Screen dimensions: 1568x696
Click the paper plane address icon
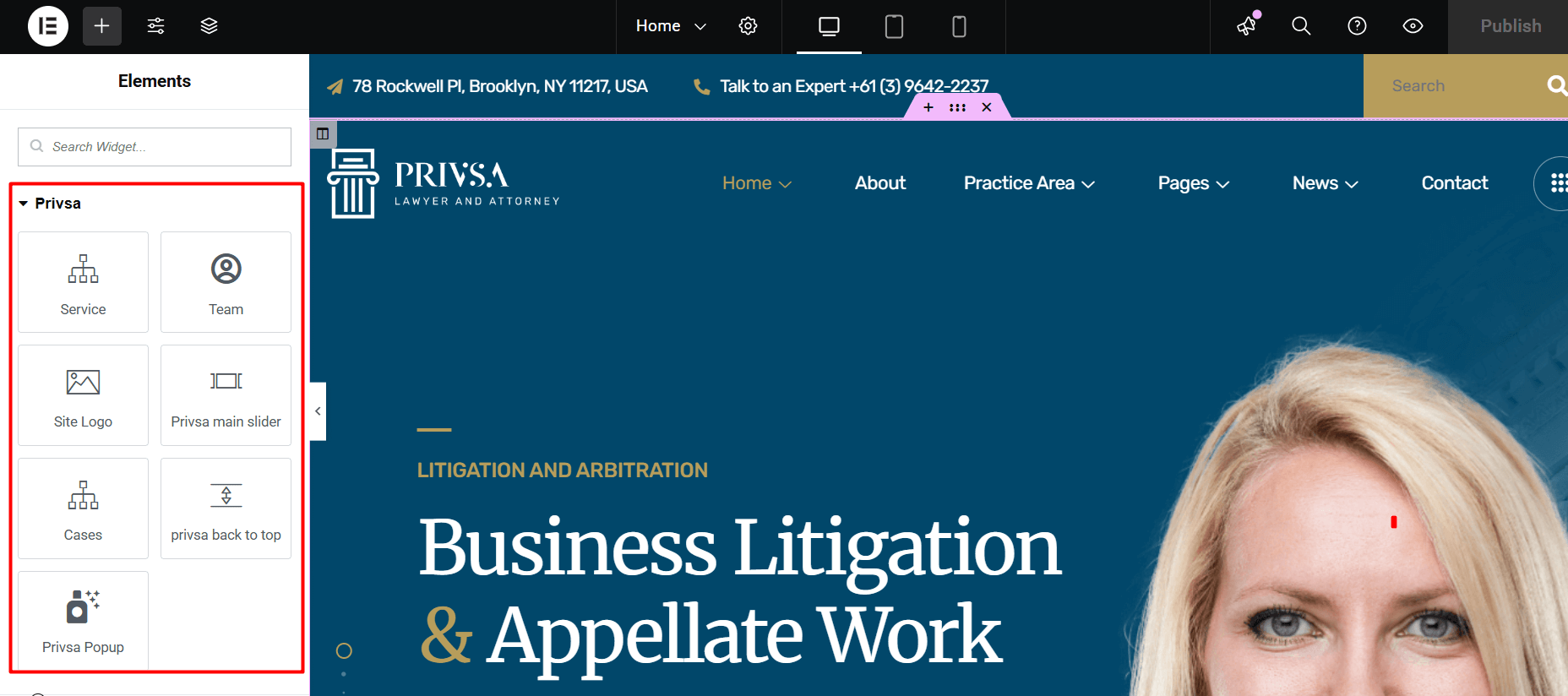(x=335, y=86)
